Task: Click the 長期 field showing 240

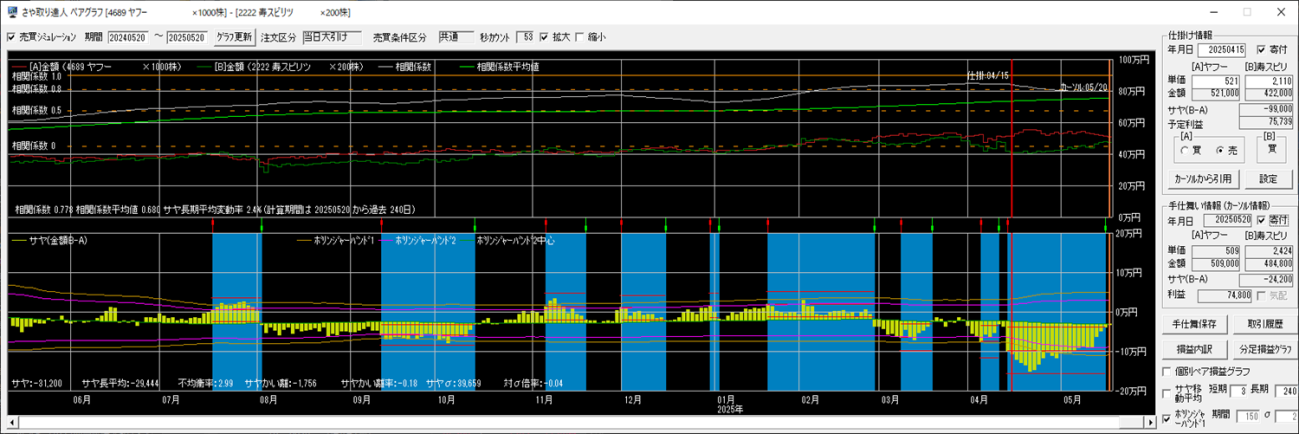Action: [x=1285, y=391]
